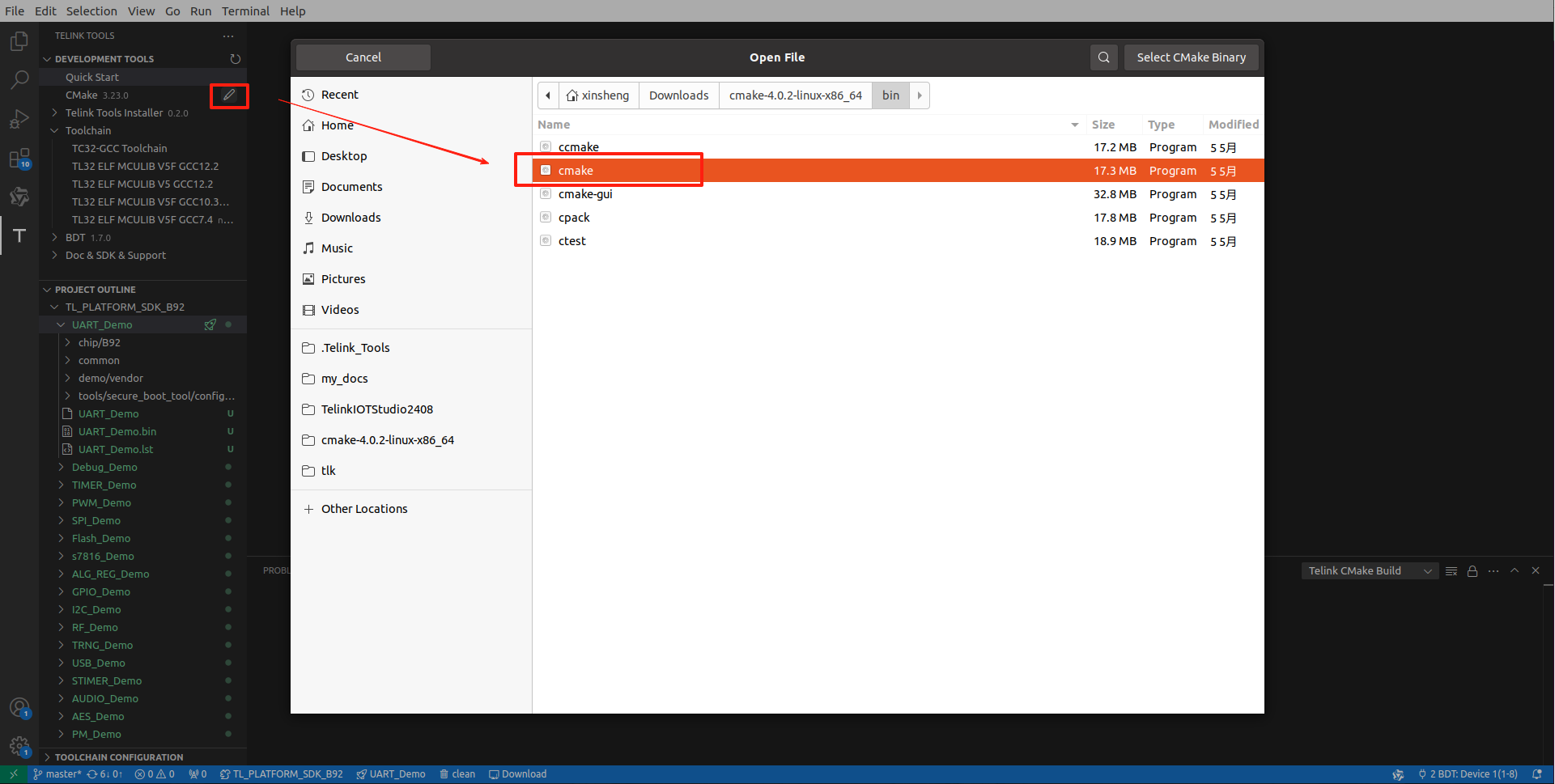Click Quick Start in Development Tools
This screenshot has width=1555, height=784.
(92, 77)
